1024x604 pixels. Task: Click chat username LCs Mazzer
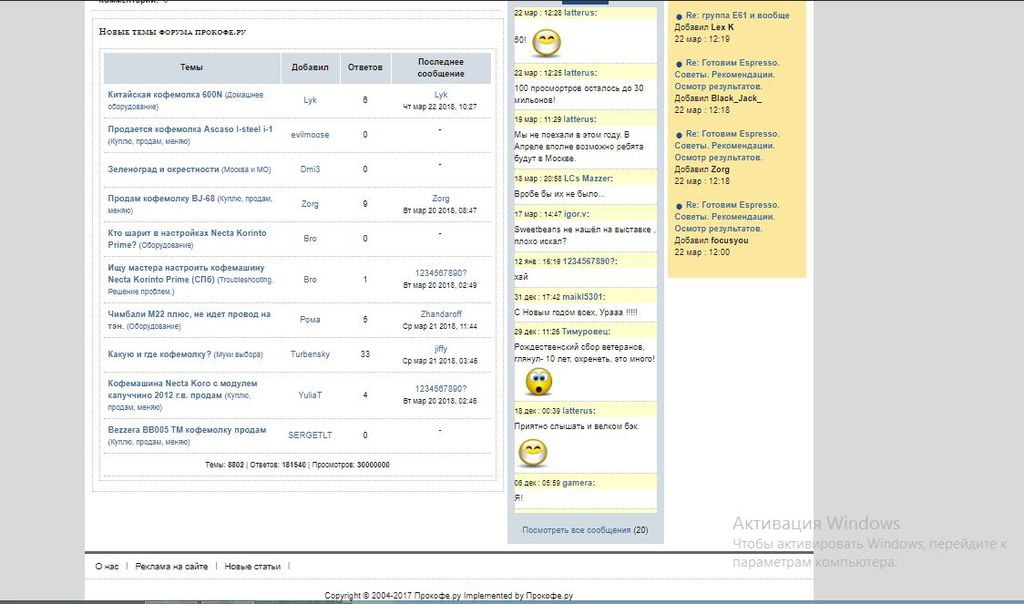click(588, 178)
